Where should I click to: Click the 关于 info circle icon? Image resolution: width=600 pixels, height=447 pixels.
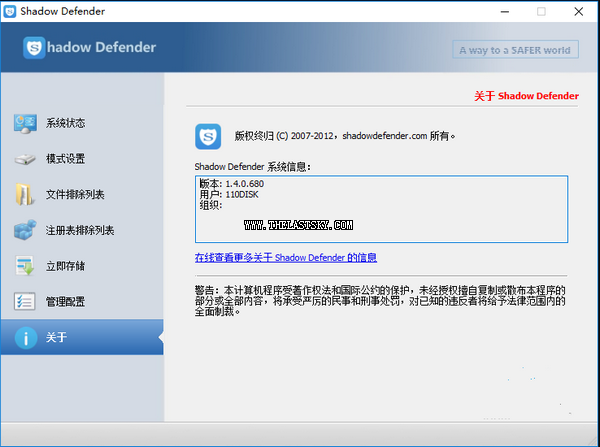26,338
